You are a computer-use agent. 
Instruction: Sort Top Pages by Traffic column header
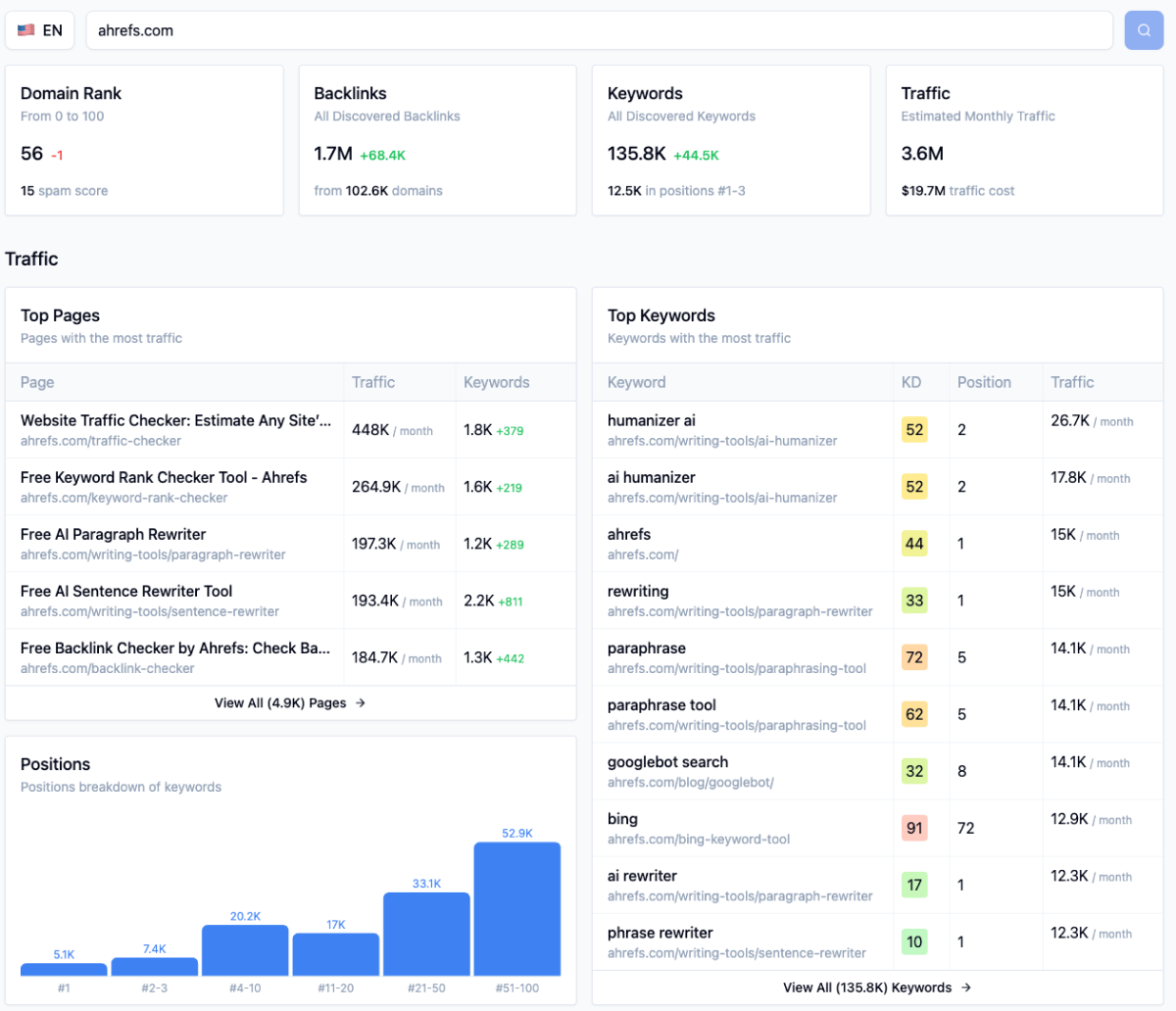(x=373, y=383)
